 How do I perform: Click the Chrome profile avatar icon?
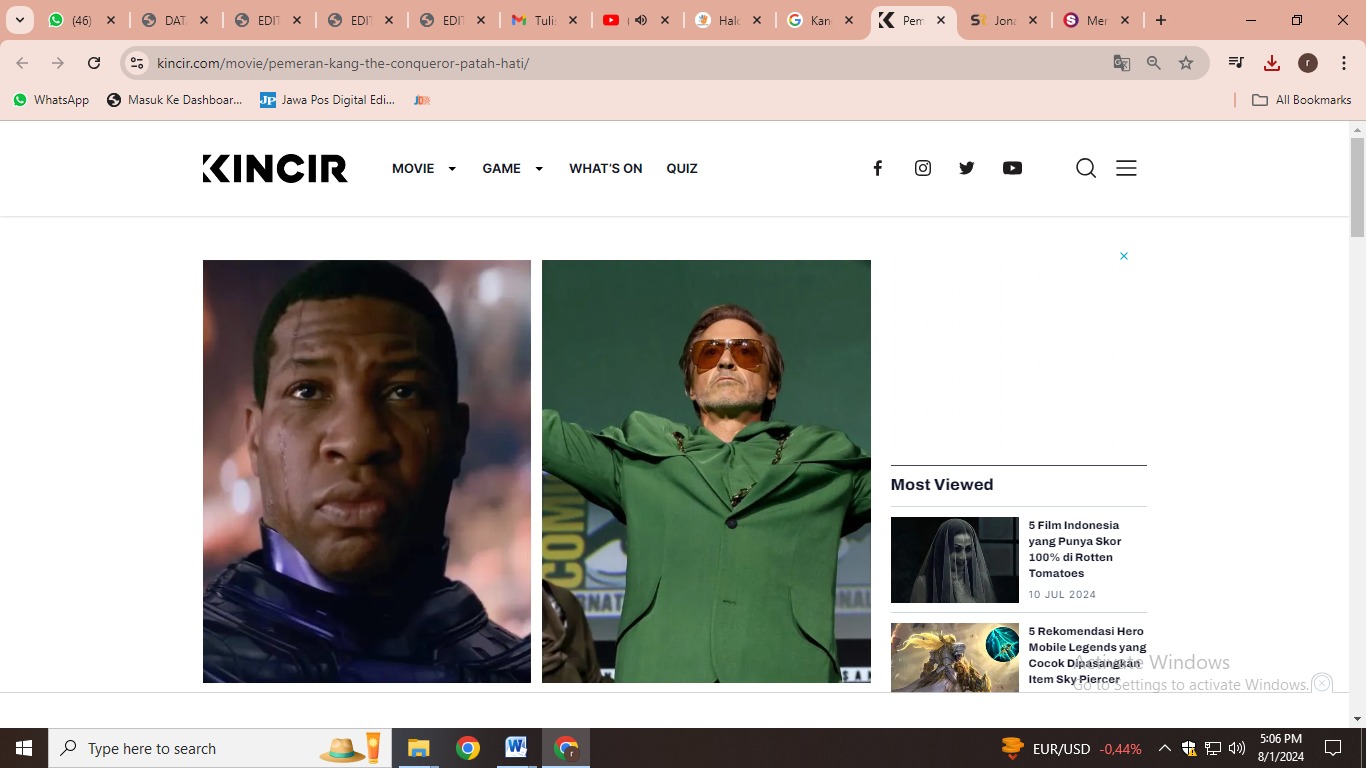[x=1307, y=62]
